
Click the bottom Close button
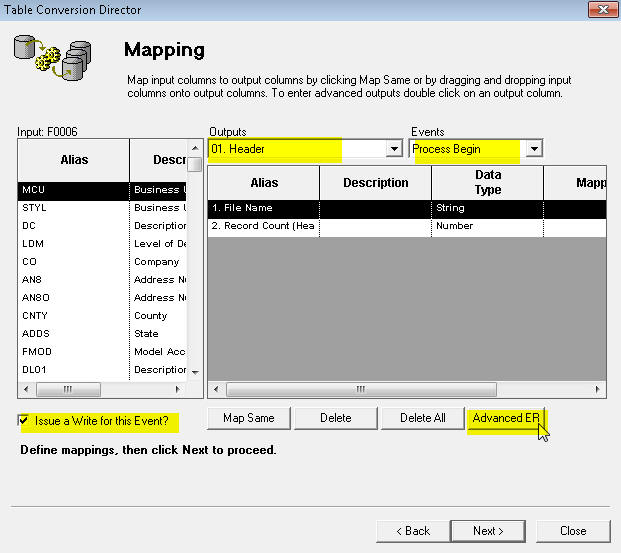(573, 531)
